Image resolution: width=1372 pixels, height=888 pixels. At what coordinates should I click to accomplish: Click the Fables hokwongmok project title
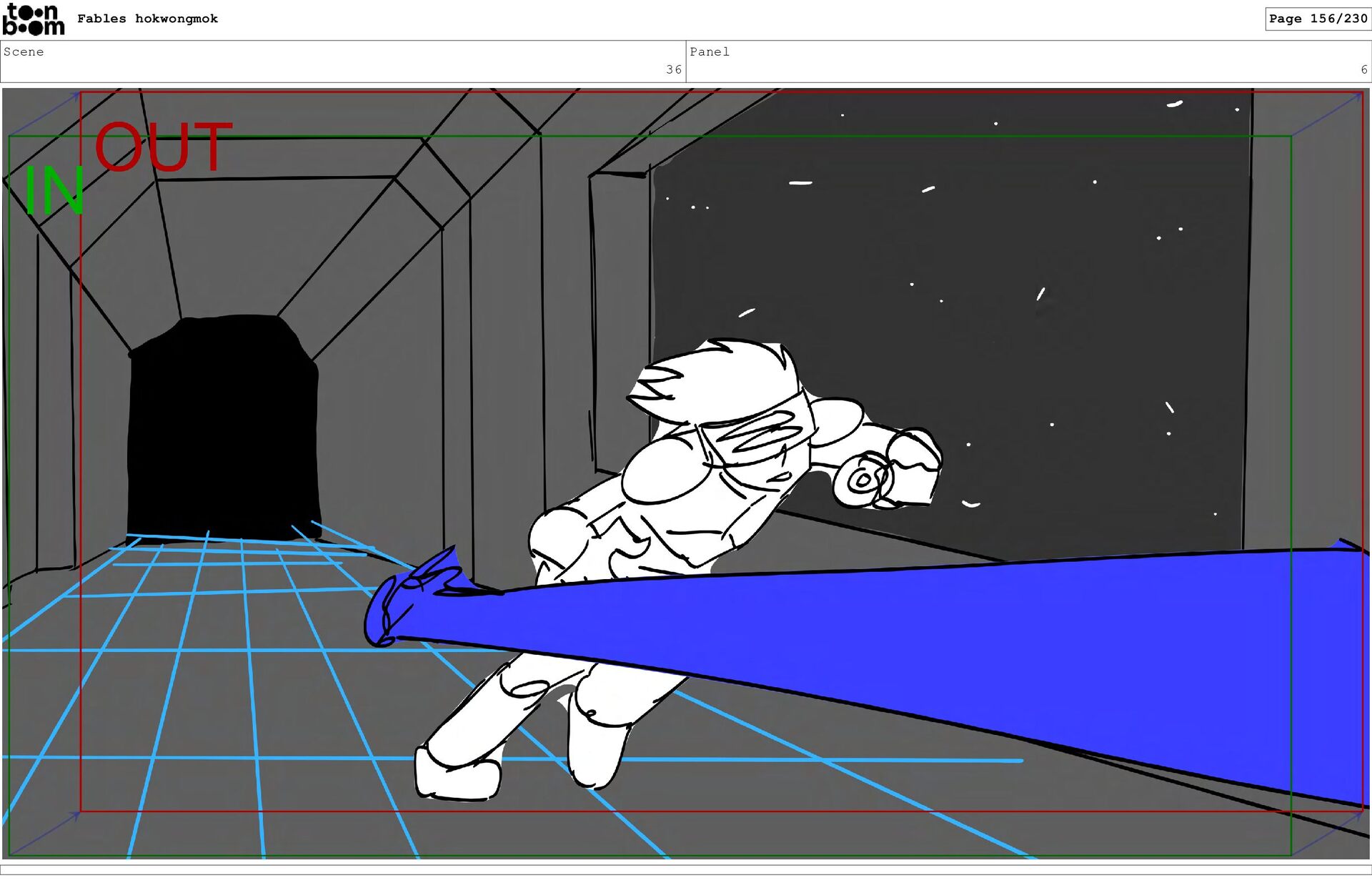click(x=147, y=19)
